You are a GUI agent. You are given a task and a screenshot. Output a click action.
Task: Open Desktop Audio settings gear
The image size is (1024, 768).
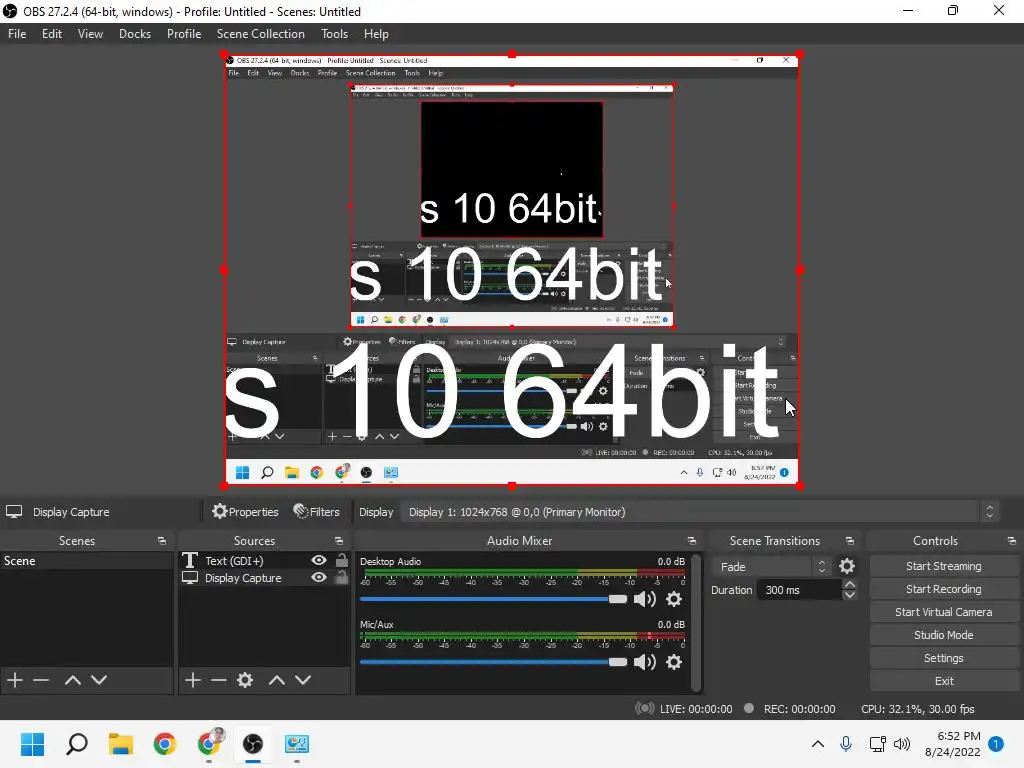674,599
